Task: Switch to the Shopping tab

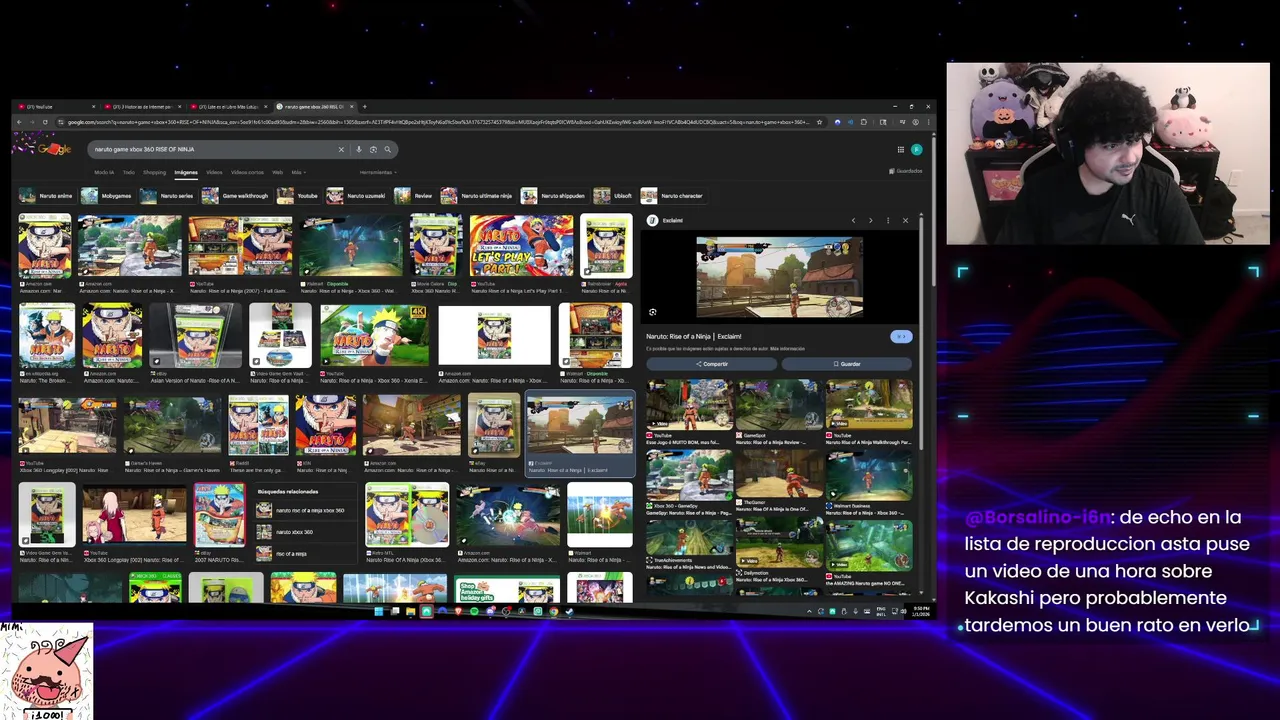Action: [154, 172]
